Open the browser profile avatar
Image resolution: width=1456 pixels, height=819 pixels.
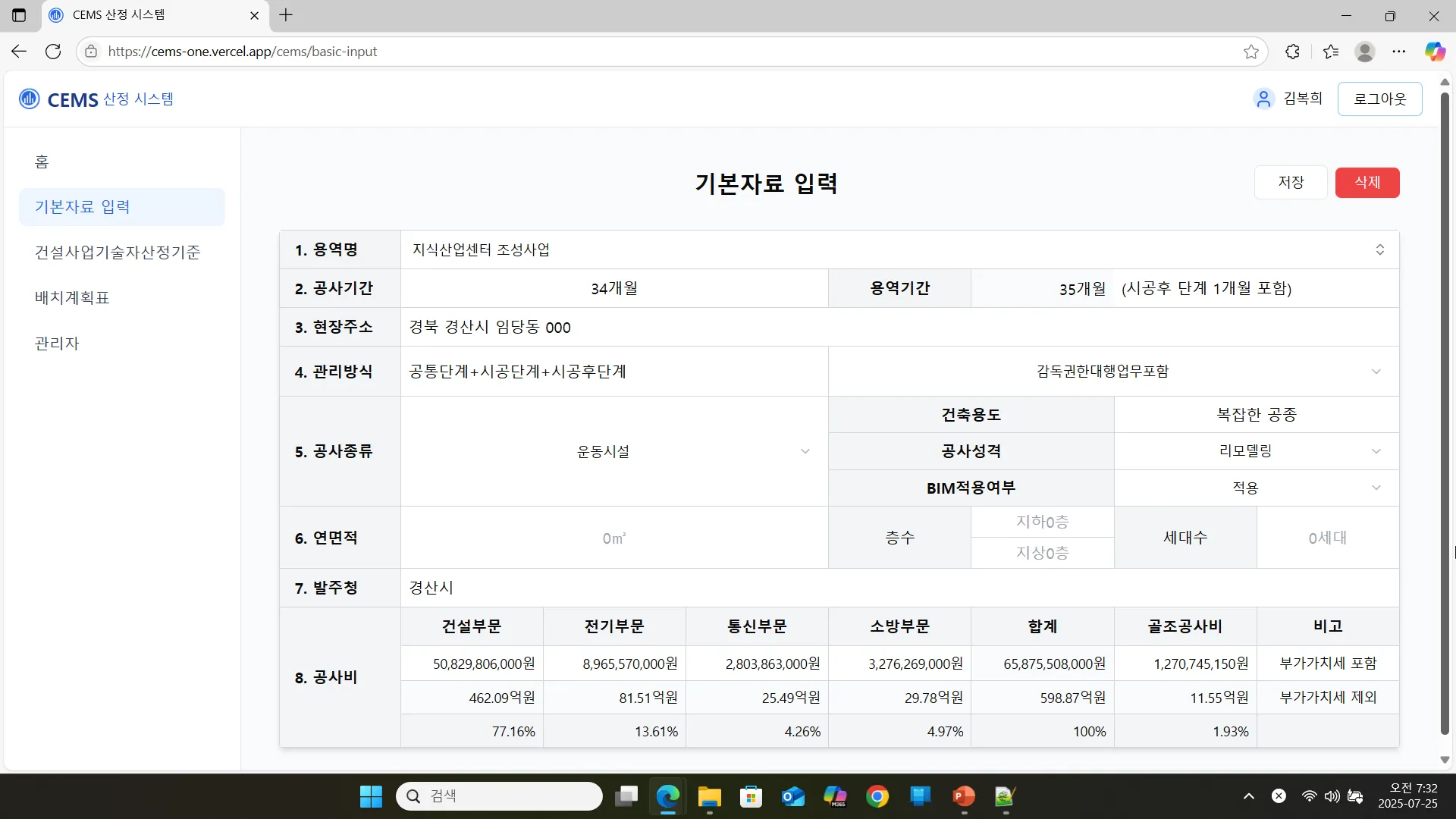(x=1365, y=52)
